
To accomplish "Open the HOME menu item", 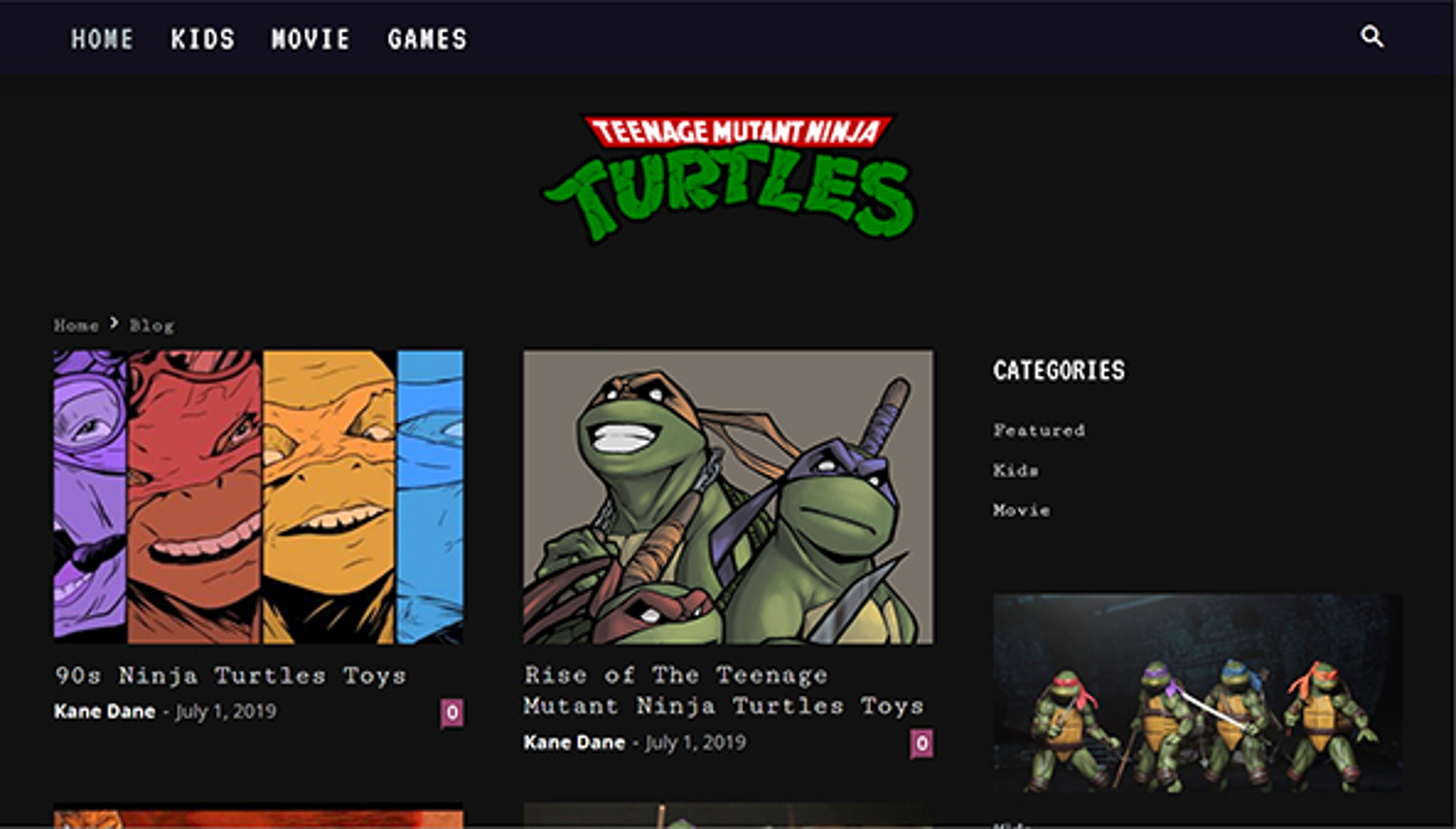I will pyautogui.click(x=103, y=39).
